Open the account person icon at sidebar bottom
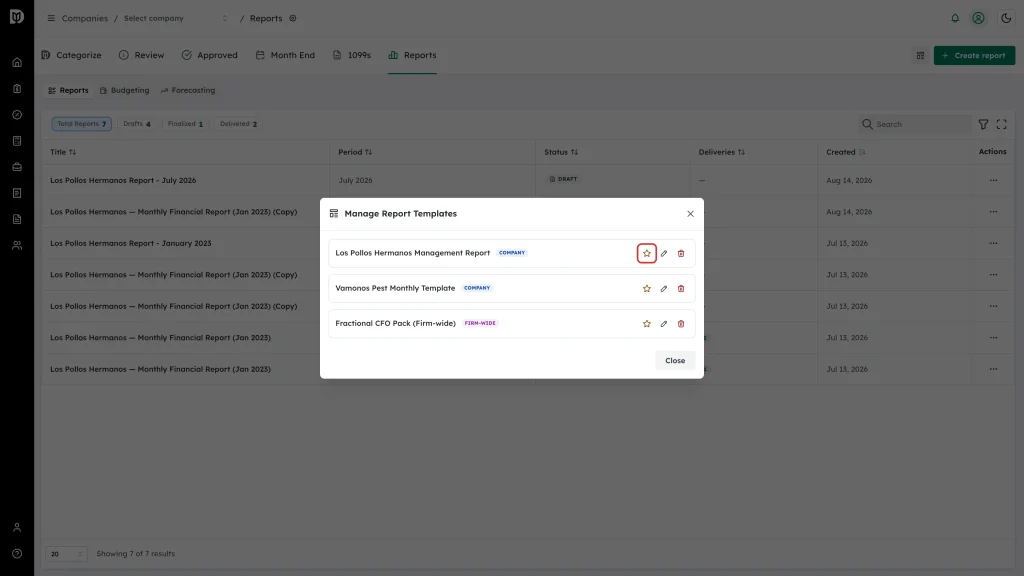 pyautogui.click(x=17, y=528)
